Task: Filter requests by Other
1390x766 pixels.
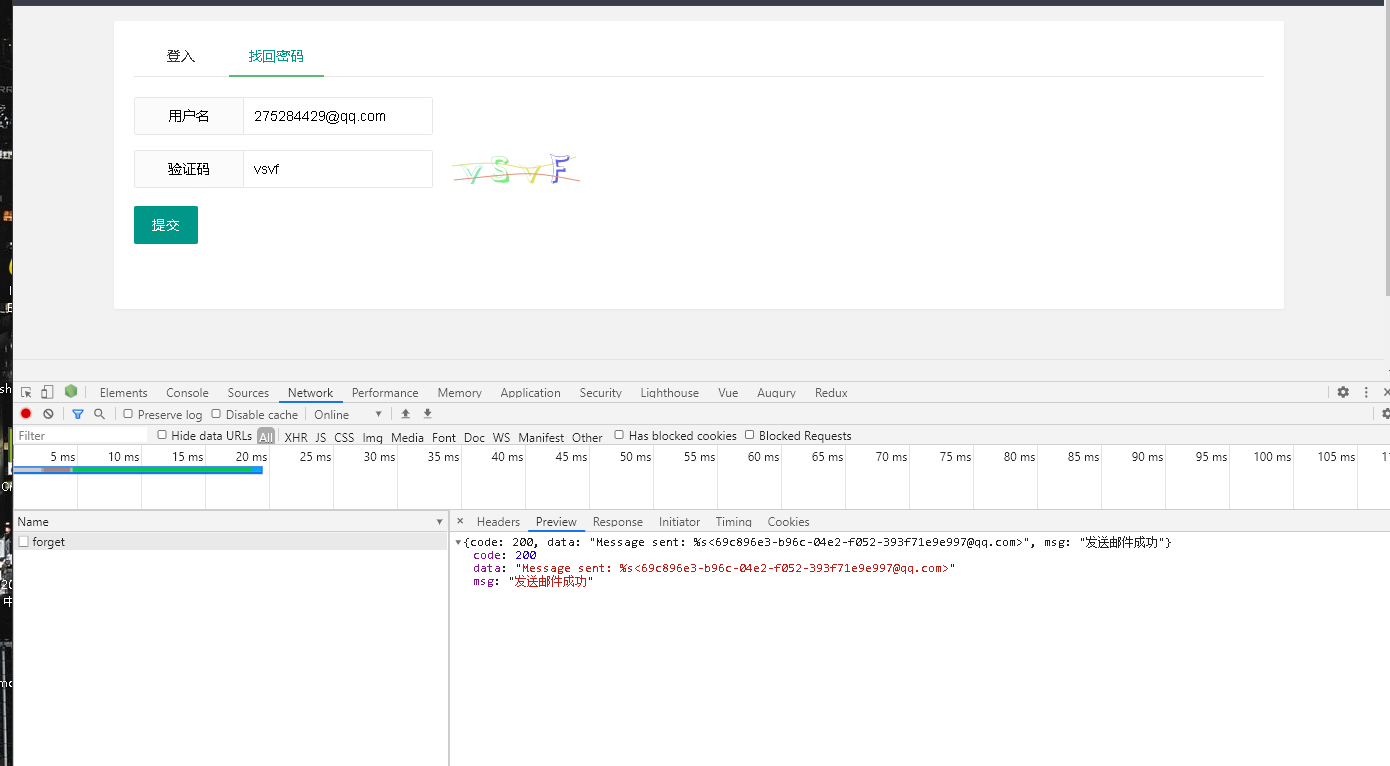Action: click(587, 437)
